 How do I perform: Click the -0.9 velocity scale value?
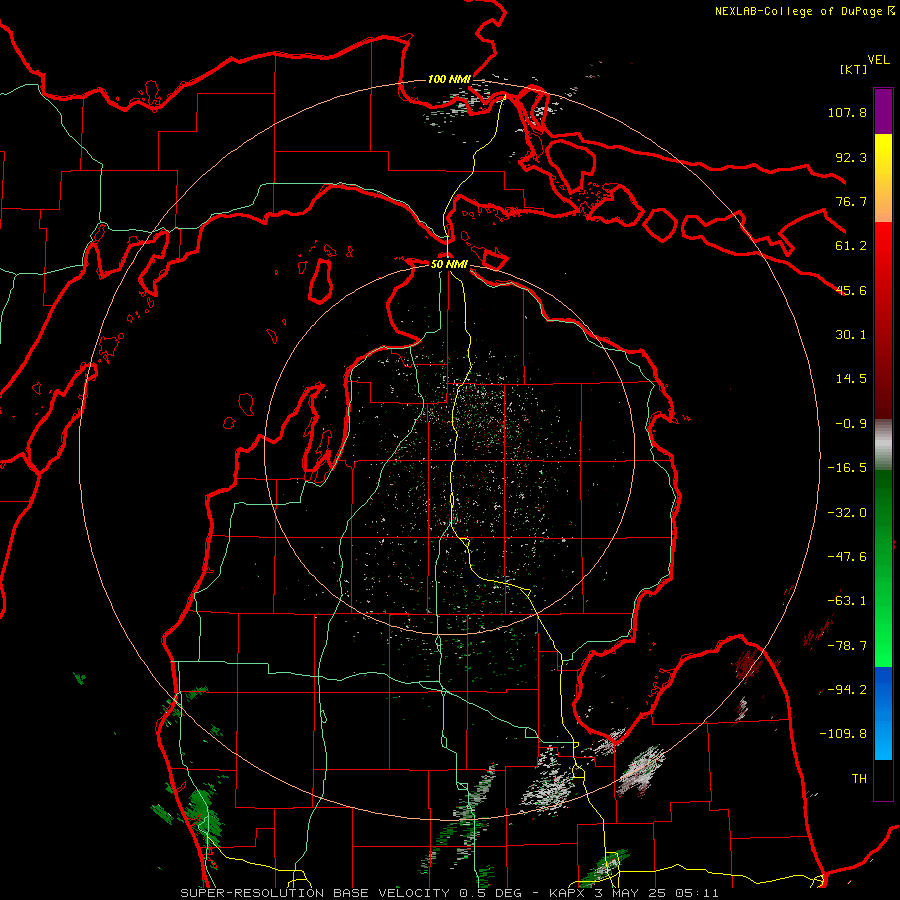tap(851, 424)
